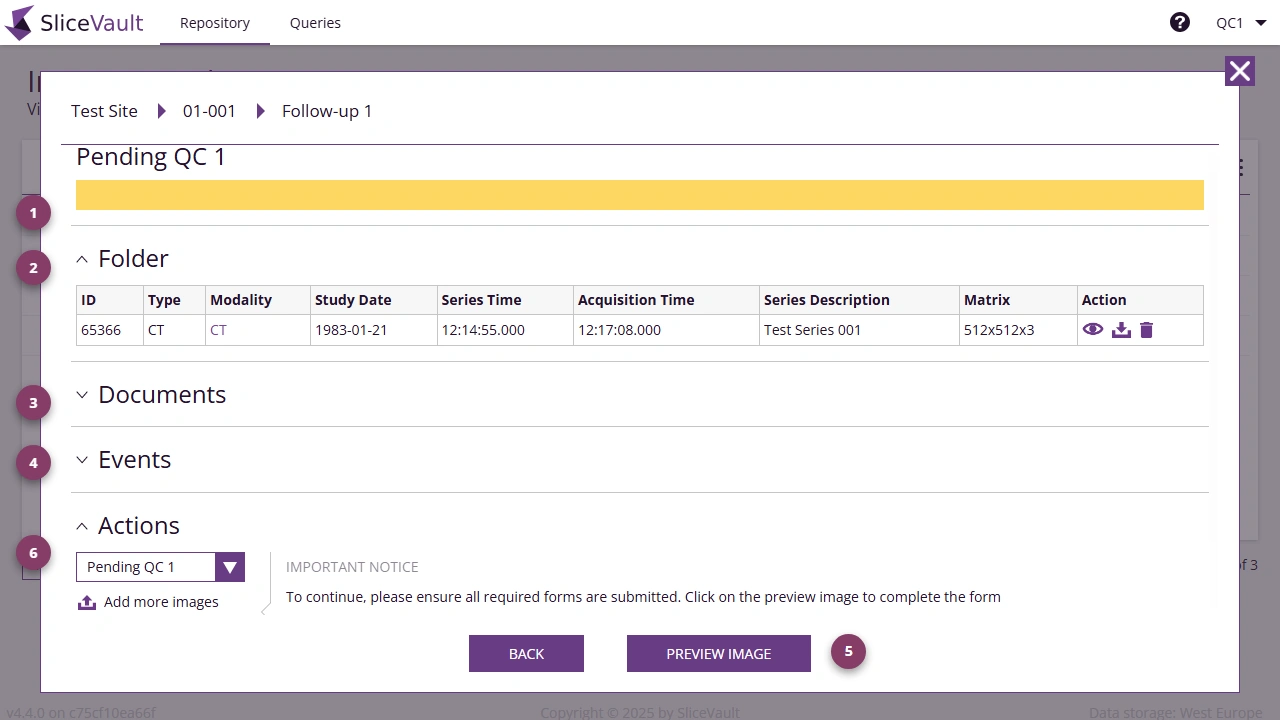The width and height of the screenshot is (1280, 720).
Task: Click the IMPORTANT NOTICE label
Action: (x=352, y=567)
